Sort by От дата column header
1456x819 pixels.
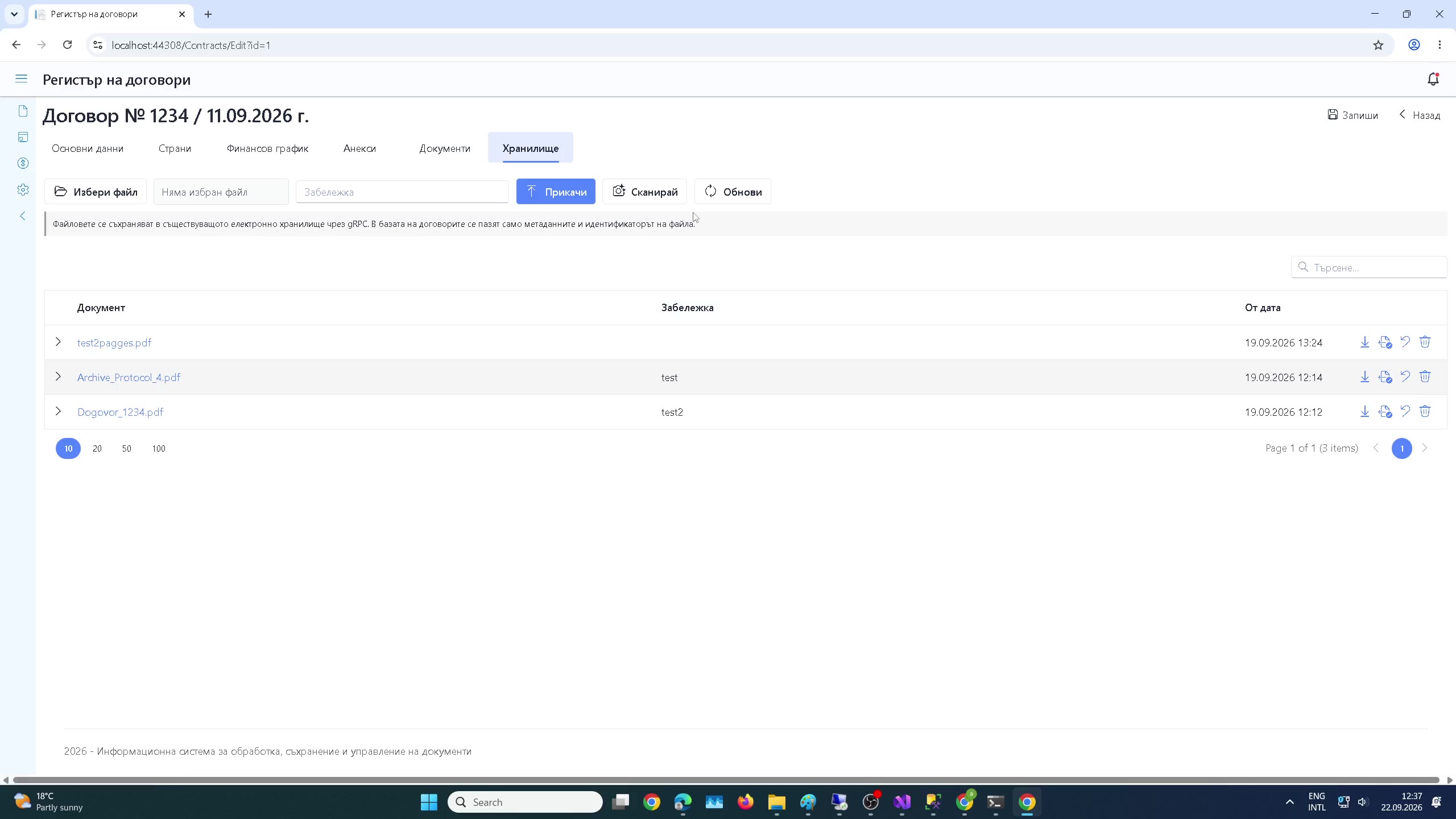[x=1263, y=308]
